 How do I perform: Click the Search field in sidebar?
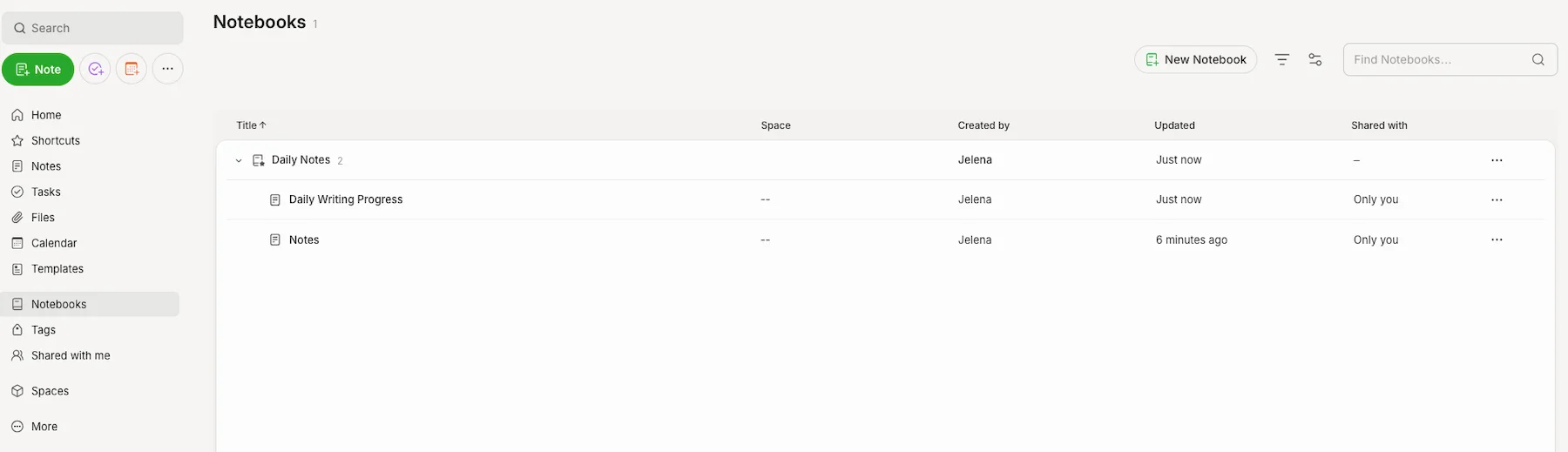pos(92,28)
